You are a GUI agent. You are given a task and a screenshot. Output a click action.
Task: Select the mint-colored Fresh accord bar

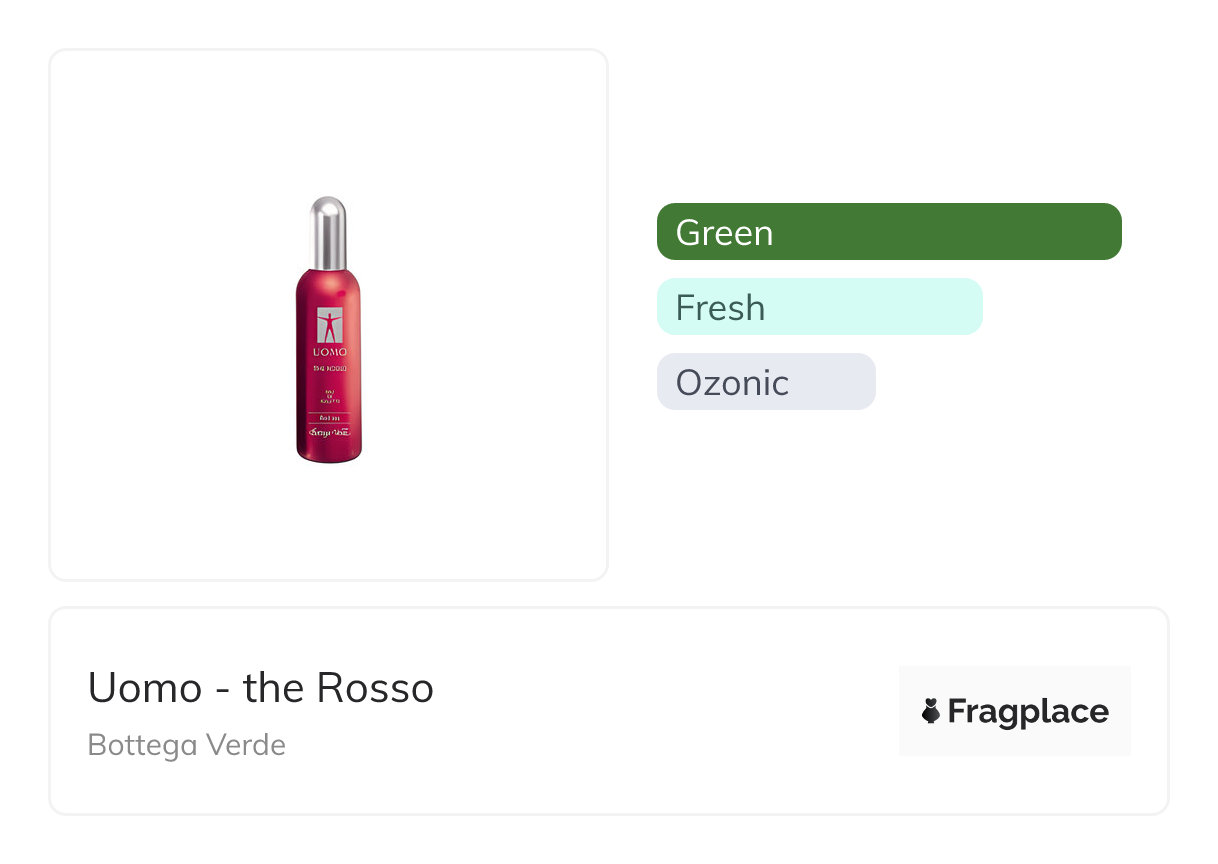(x=820, y=307)
